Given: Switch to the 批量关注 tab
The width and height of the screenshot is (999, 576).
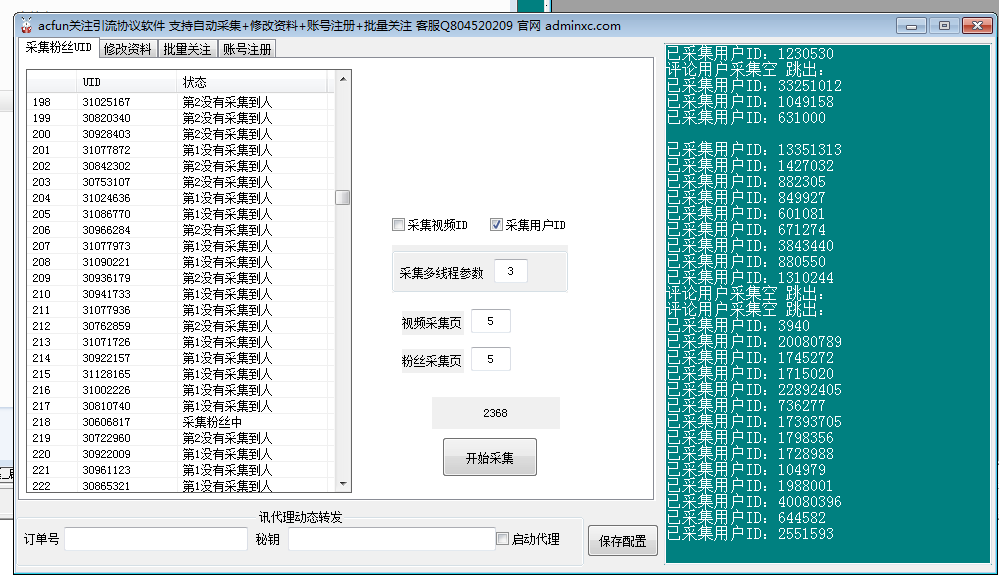Looking at the screenshot, I should tap(186, 47).
